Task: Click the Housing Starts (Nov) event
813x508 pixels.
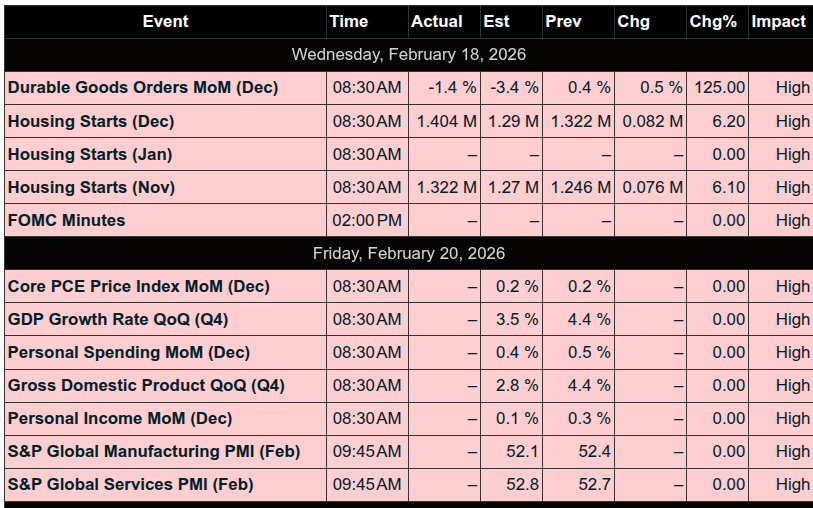Action: [91, 187]
